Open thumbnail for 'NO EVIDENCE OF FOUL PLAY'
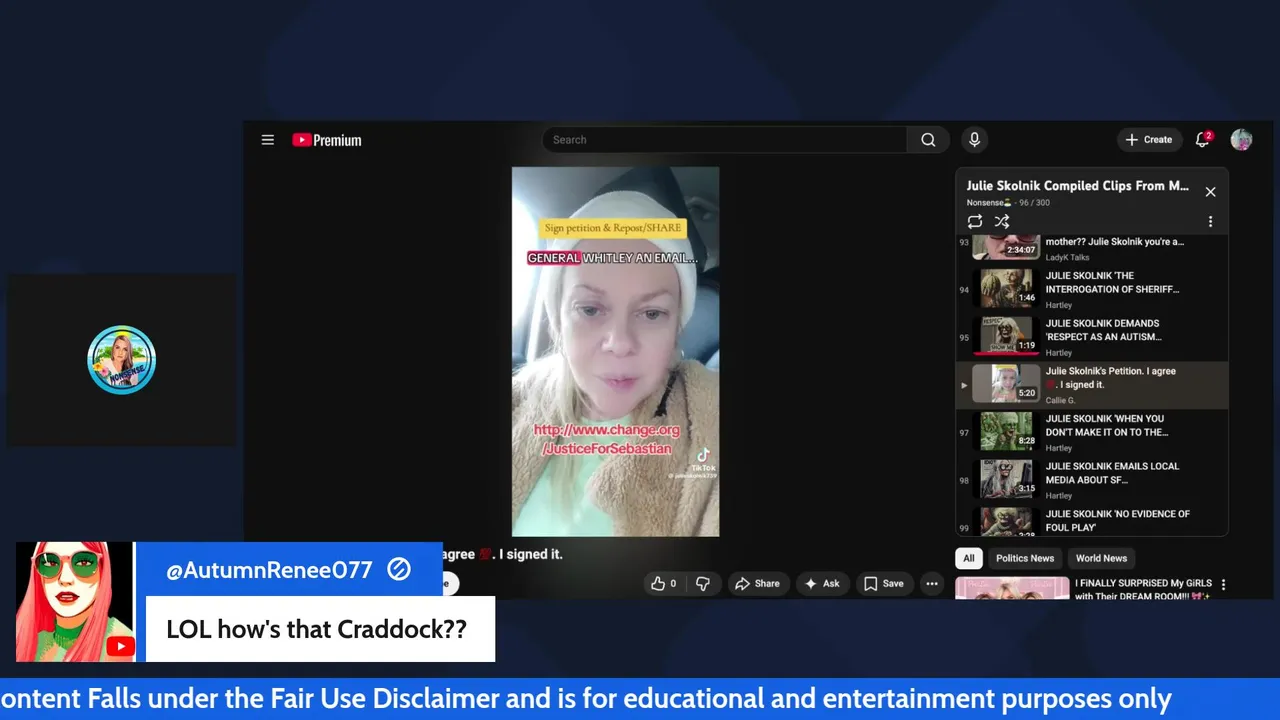This screenshot has height=720, width=1280. pyautogui.click(x=1006, y=523)
